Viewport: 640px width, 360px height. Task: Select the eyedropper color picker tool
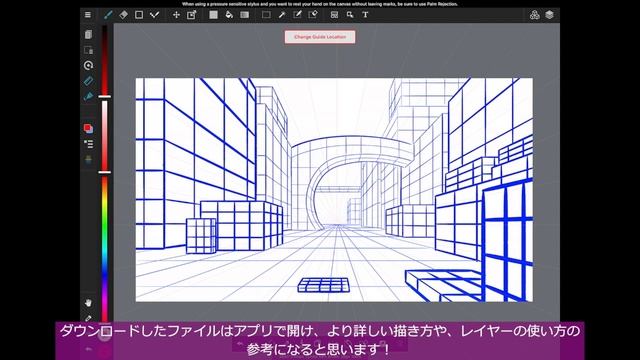pyautogui.click(x=88, y=318)
